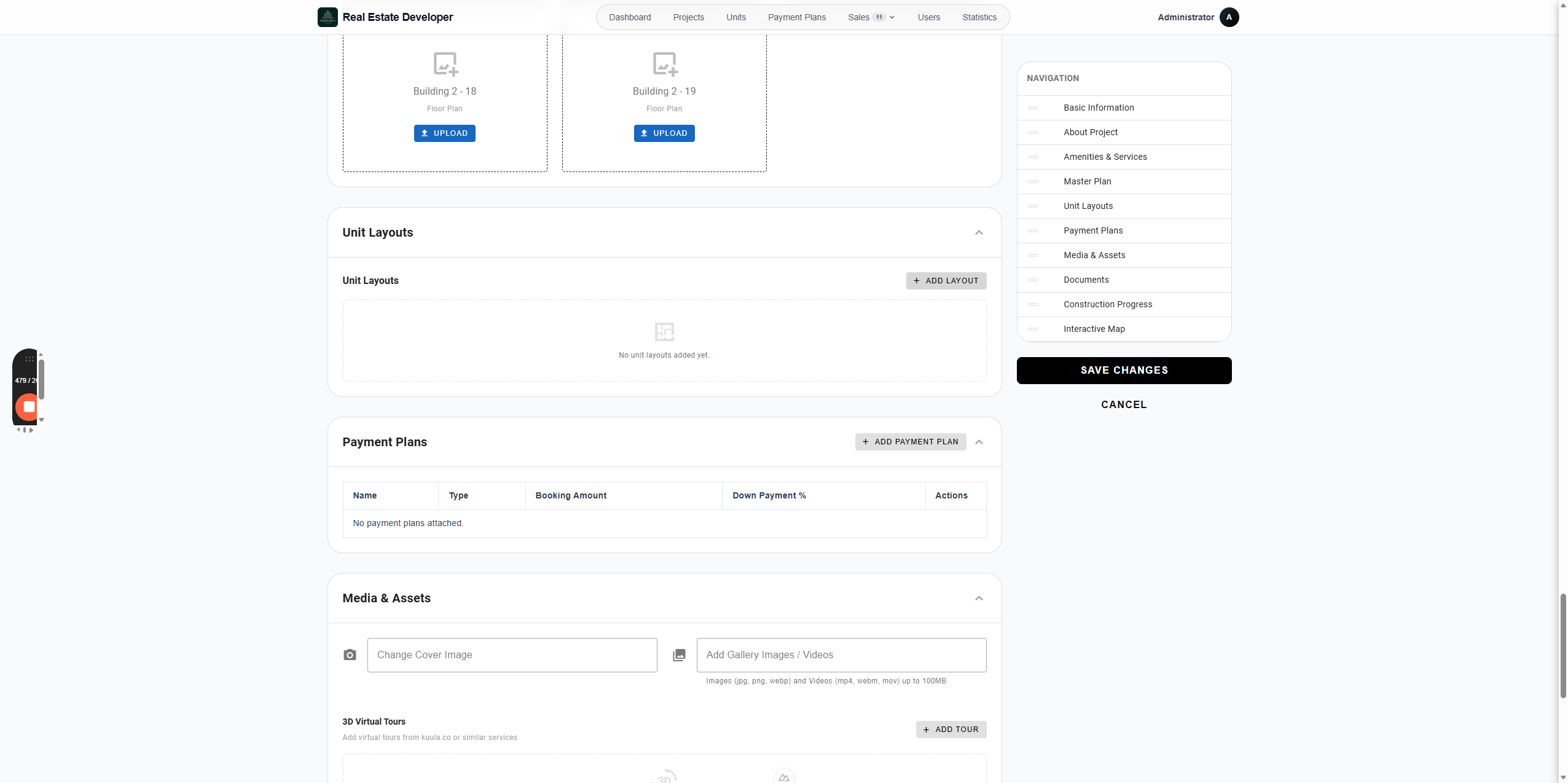Image resolution: width=1568 pixels, height=783 pixels.
Task: Click the Add Layout button
Action: pos(946,281)
